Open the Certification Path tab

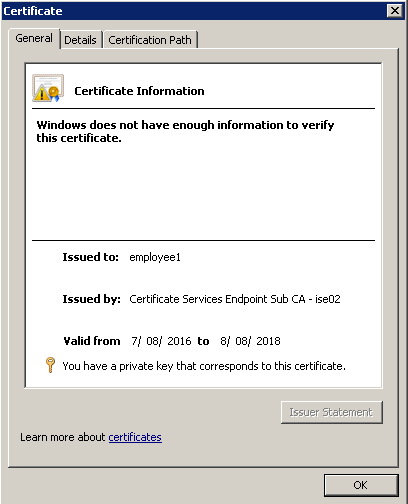150,40
